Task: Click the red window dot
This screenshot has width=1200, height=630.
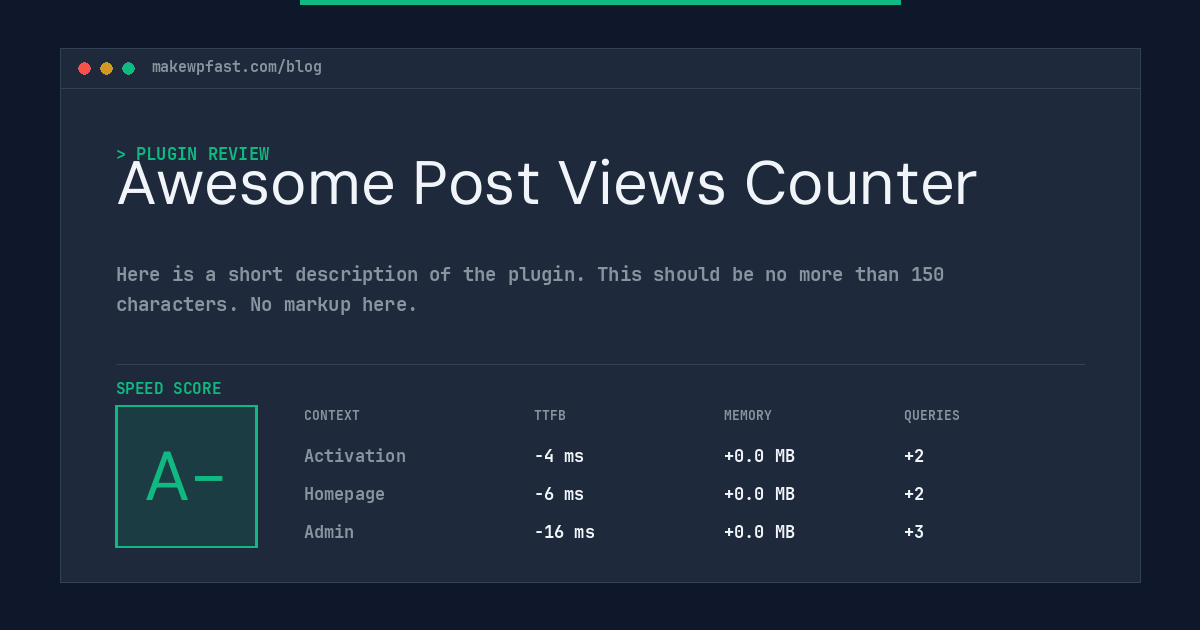Action: pos(84,68)
